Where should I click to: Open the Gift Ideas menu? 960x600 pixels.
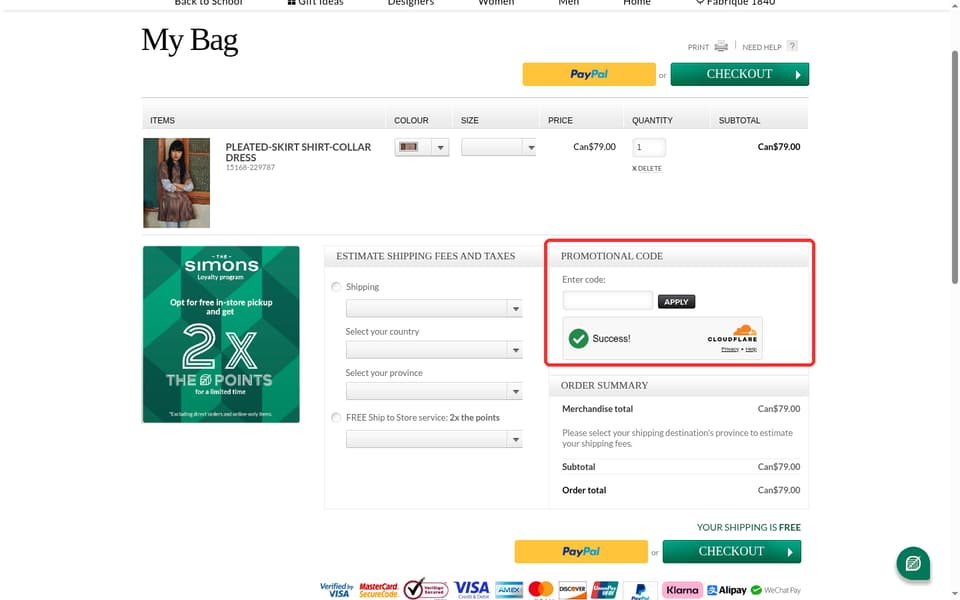pyautogui.click(x=315, y=2)
